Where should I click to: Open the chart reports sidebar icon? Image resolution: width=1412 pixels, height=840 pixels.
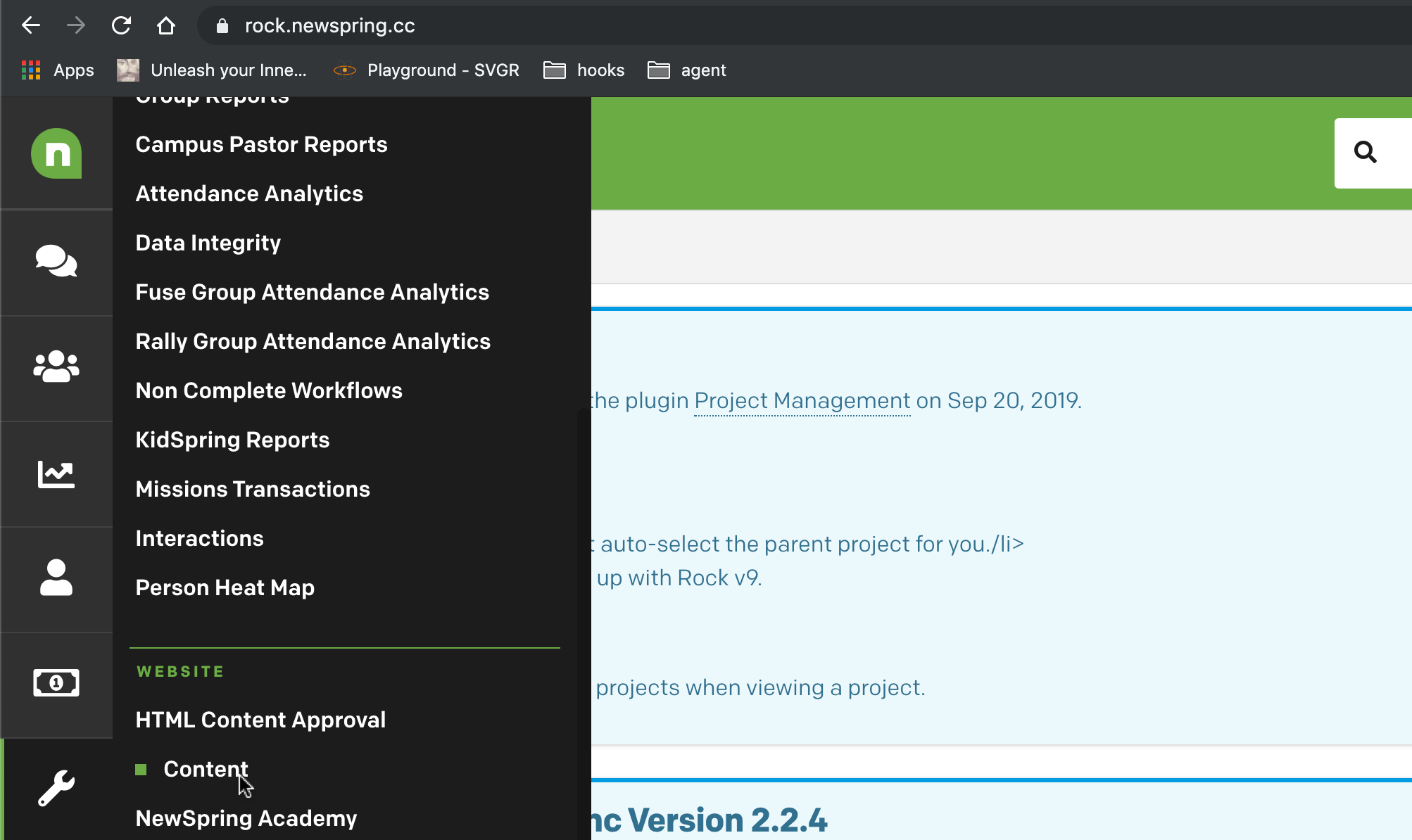pos(56,475)
